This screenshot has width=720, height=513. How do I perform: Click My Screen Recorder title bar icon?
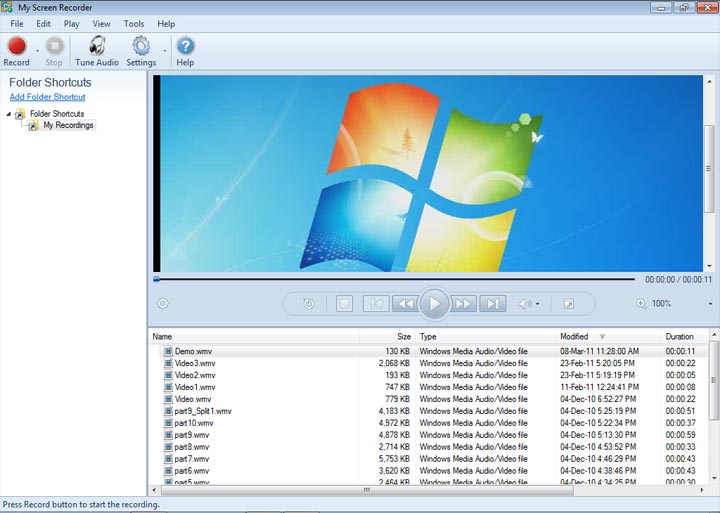(7, 7)
